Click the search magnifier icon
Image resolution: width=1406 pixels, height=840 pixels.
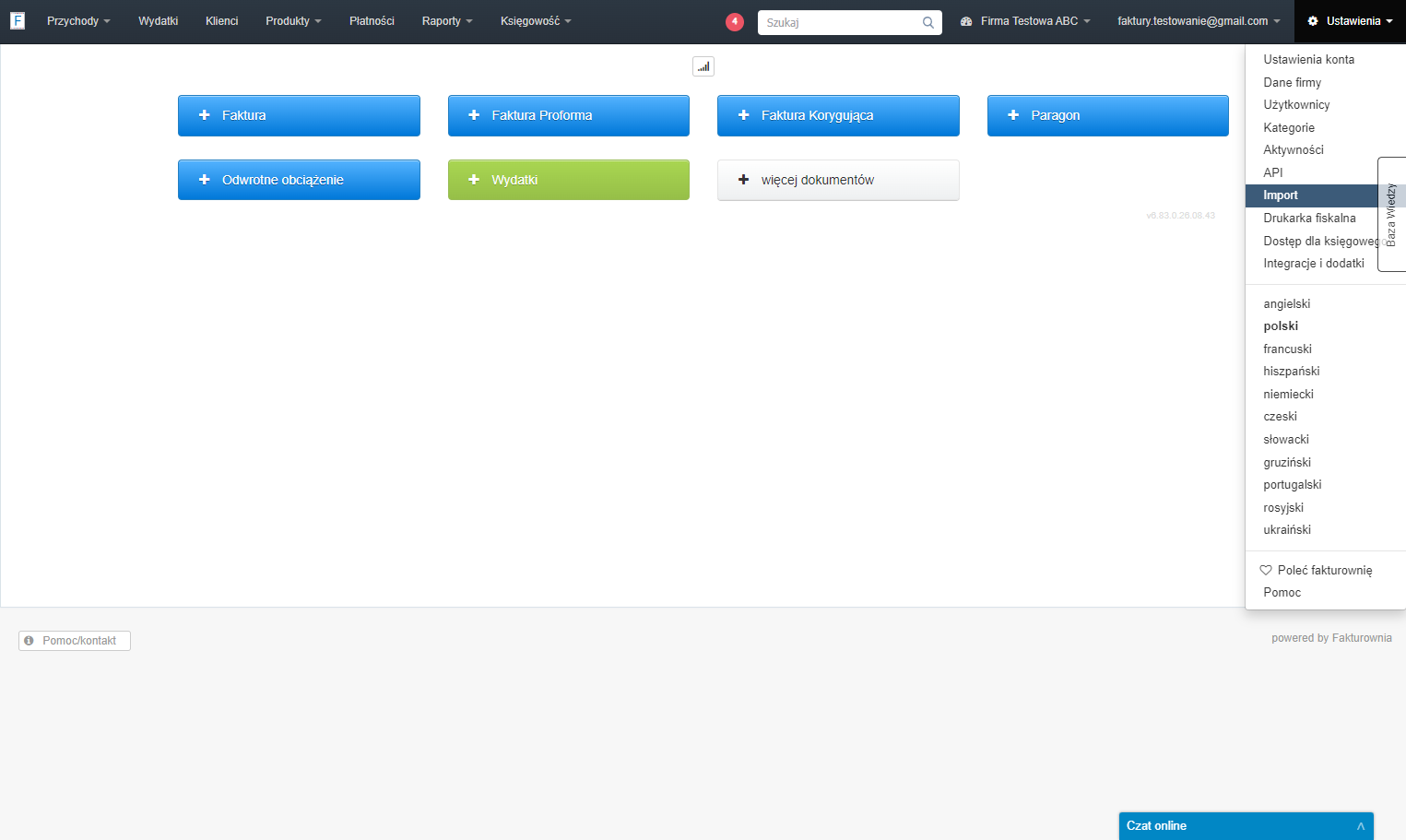928,23
